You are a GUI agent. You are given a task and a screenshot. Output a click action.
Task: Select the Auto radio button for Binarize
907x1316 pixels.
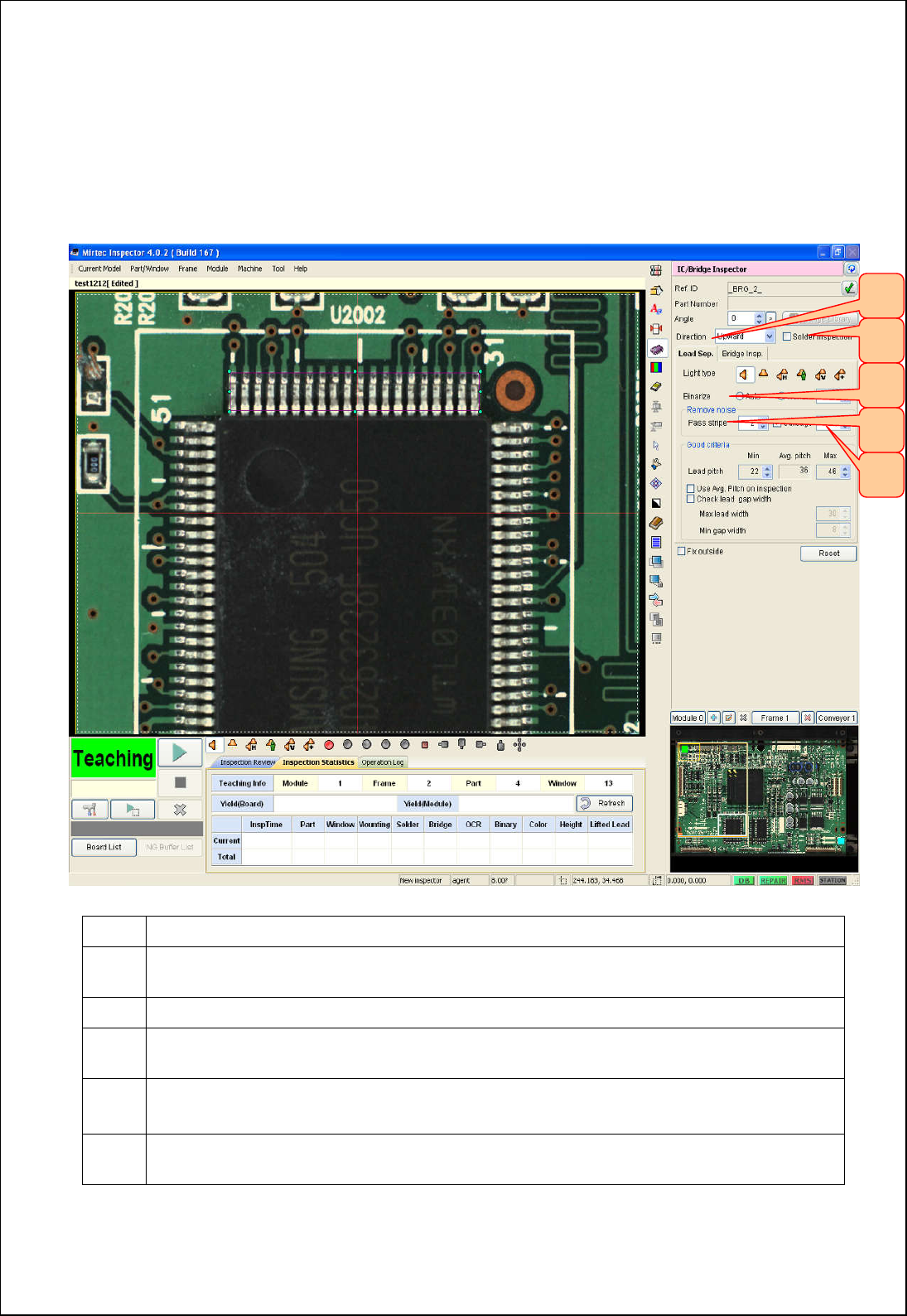pyautogui.click(x=740, y=396)
